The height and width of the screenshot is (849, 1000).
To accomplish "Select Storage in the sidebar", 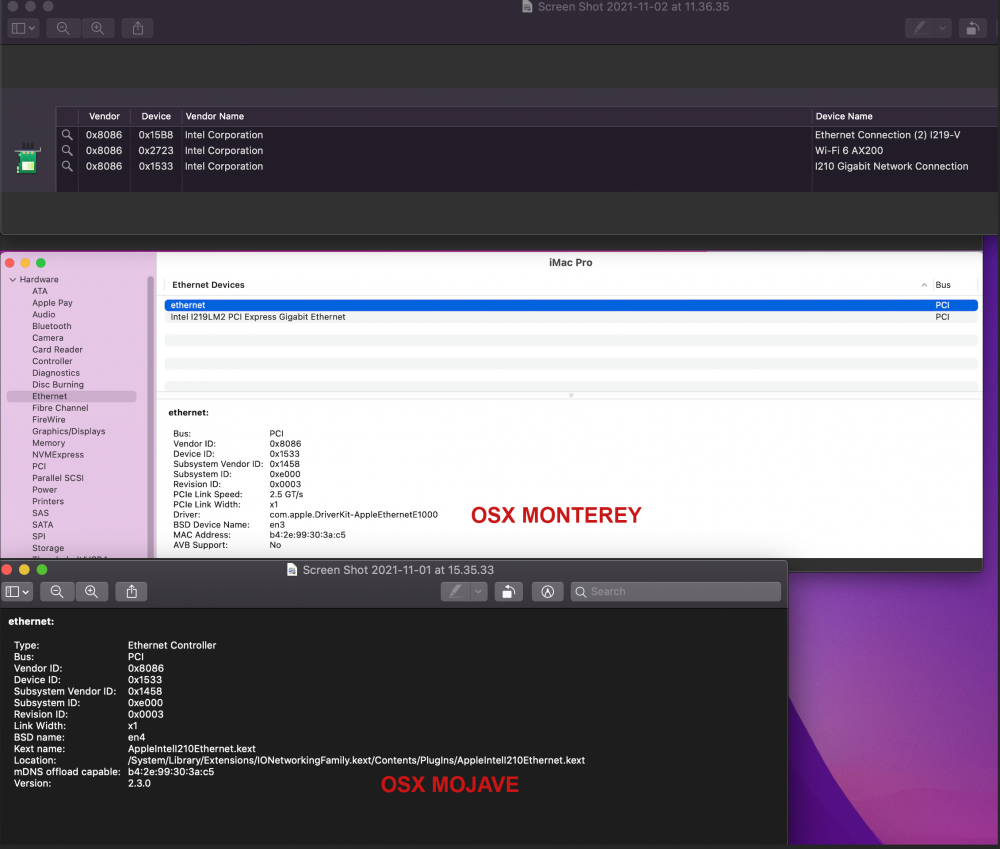I will 48,548.
